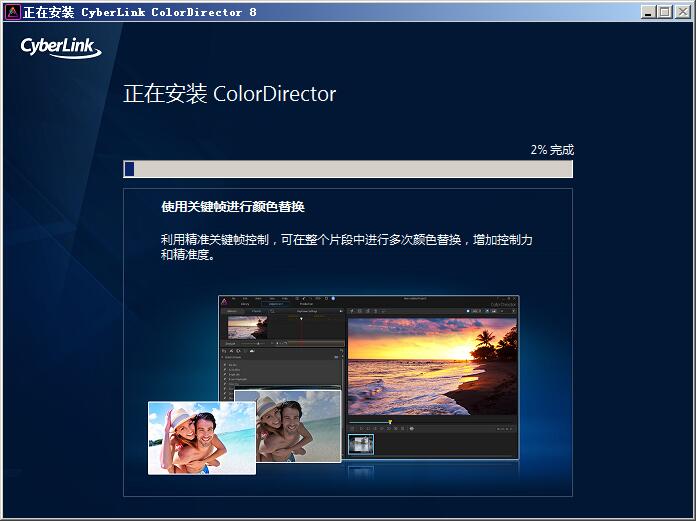Click the '2% 完成' progress text

[552, 150]
